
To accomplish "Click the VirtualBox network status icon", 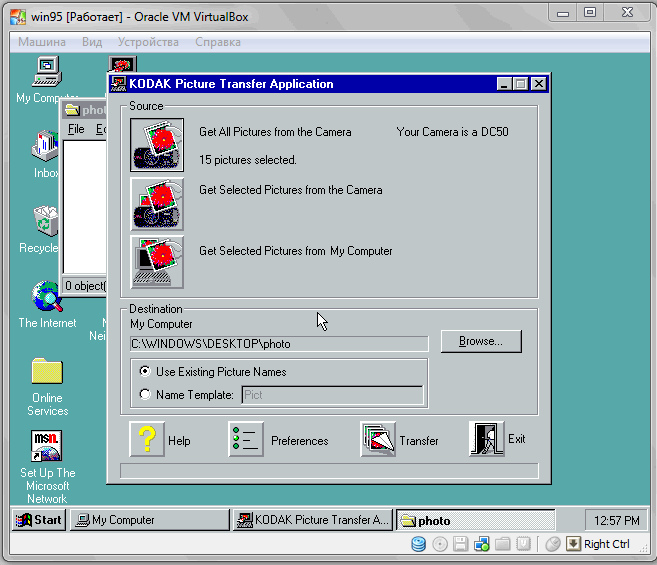I will point(481,544).
